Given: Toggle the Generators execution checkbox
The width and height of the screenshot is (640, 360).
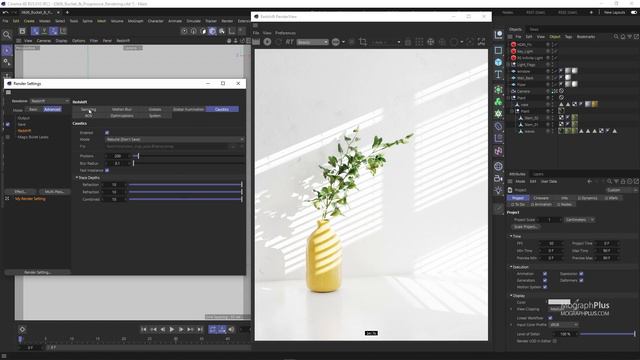Looking at the screenshot, I should click(x=545, y=280).
